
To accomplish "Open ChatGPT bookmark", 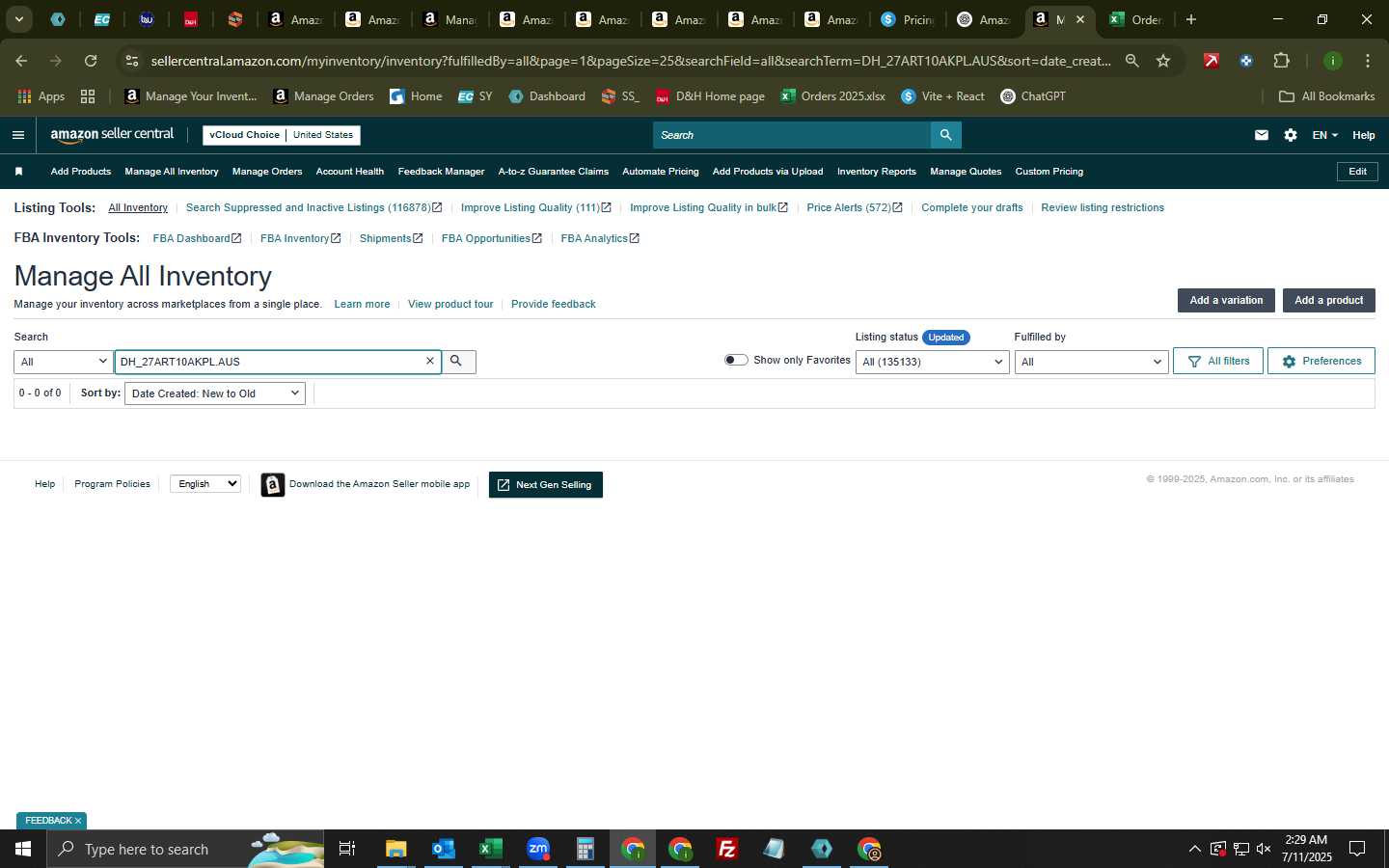I will 1033,96.
